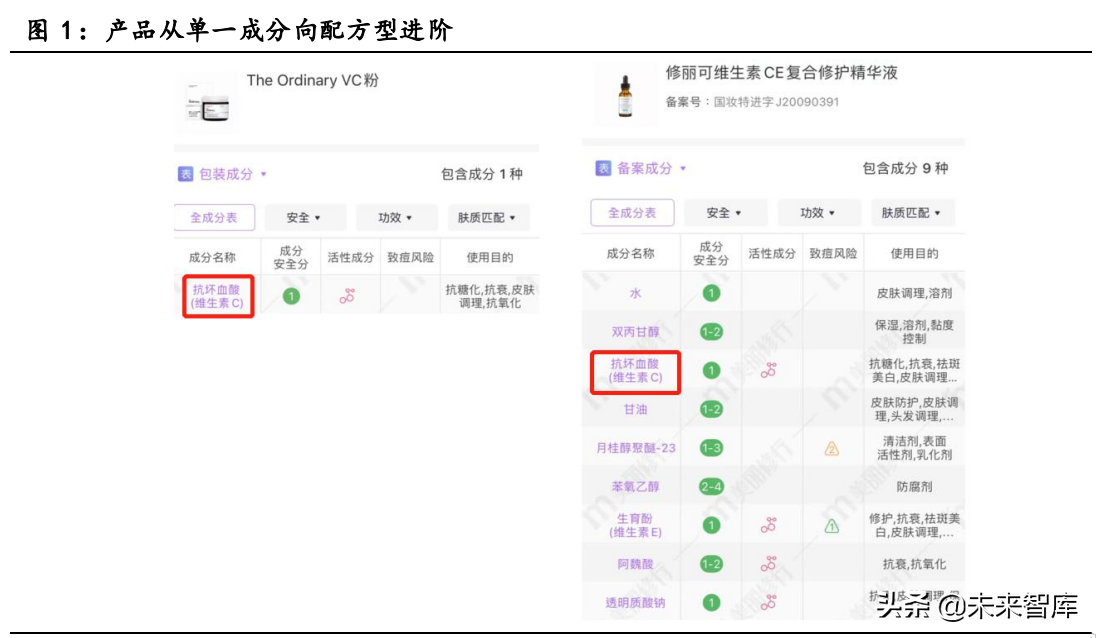The image size is (1096, 638).
Task: Open 安全 dropdown in The Ordinary panel
Action: [x=304, y=217]
